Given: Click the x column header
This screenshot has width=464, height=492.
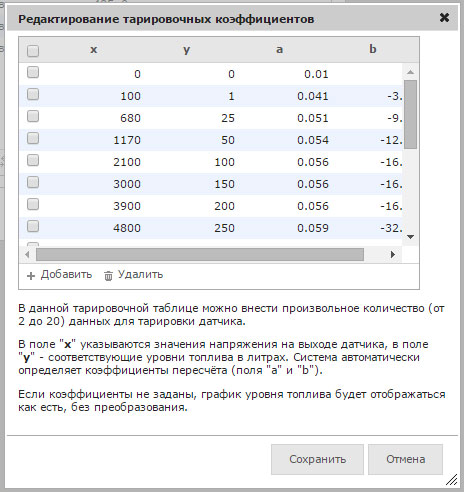Looking at the screenshot, I should click(x=94, y=49).
